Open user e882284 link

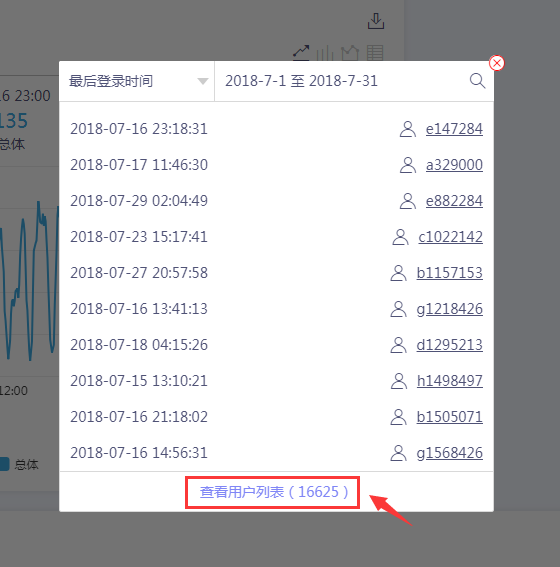[x=454, y=201]
